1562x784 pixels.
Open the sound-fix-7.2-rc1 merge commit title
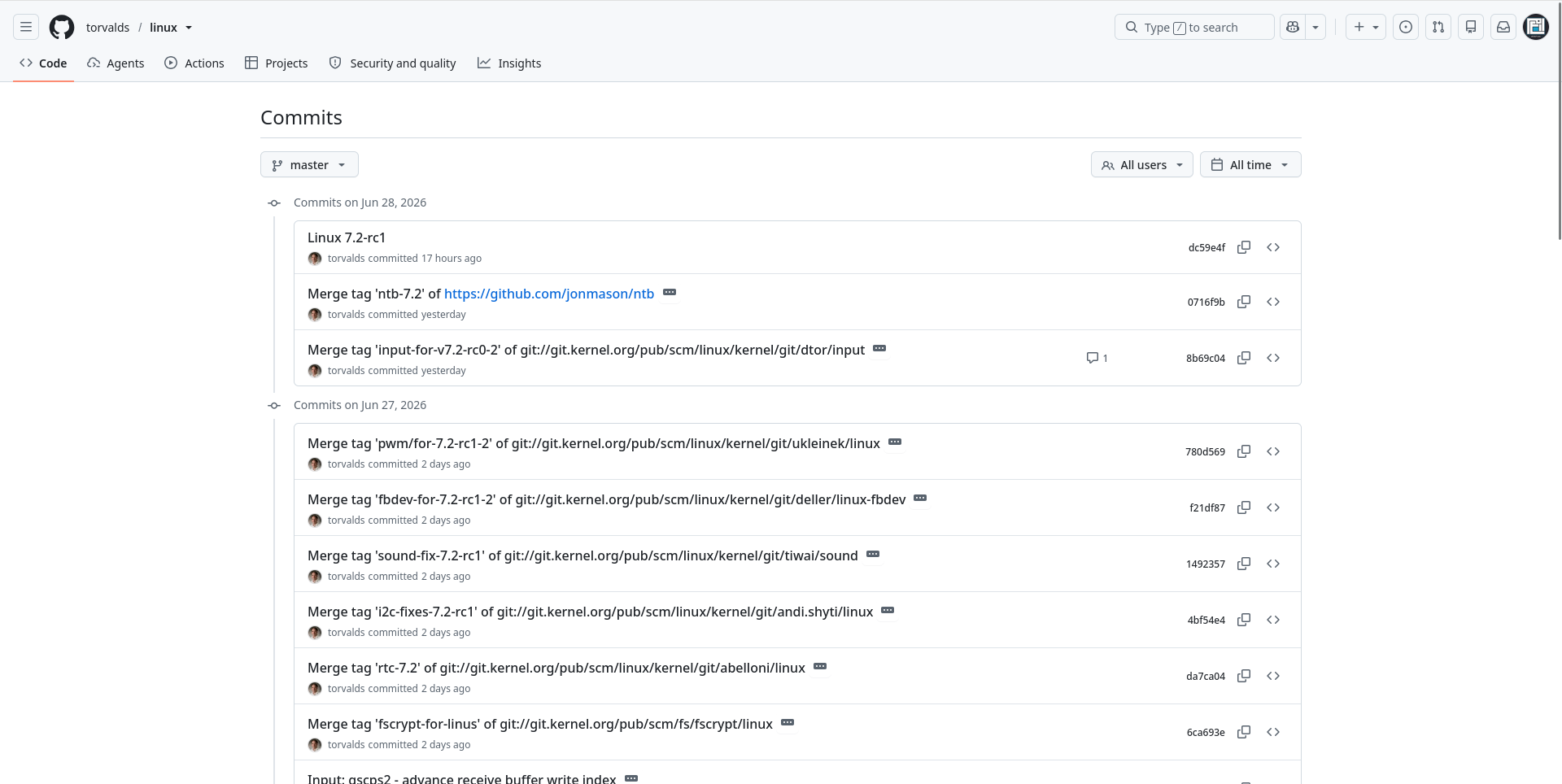tap(582, 555)
